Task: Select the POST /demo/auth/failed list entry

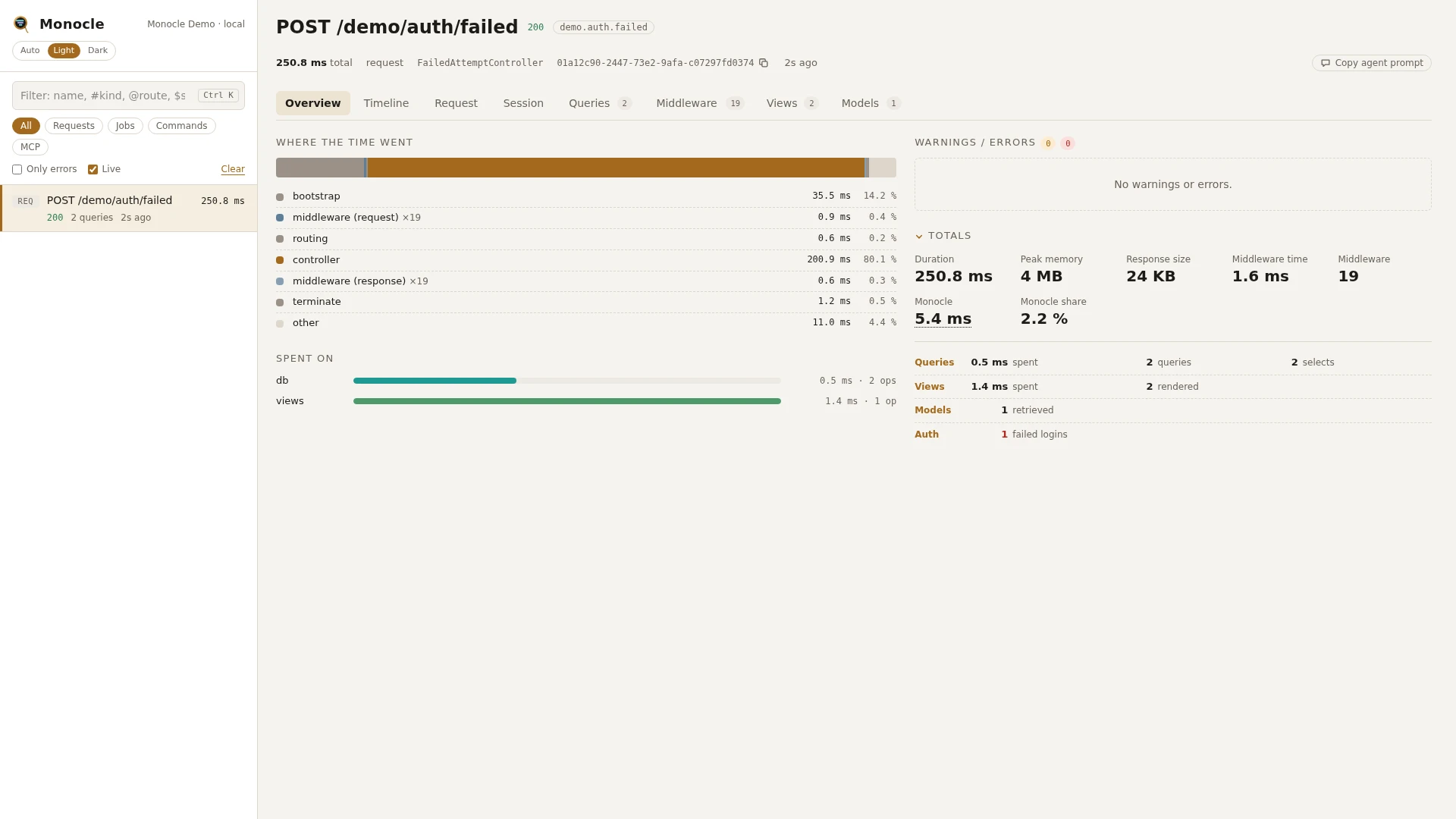Action: [x=129, y=209]
